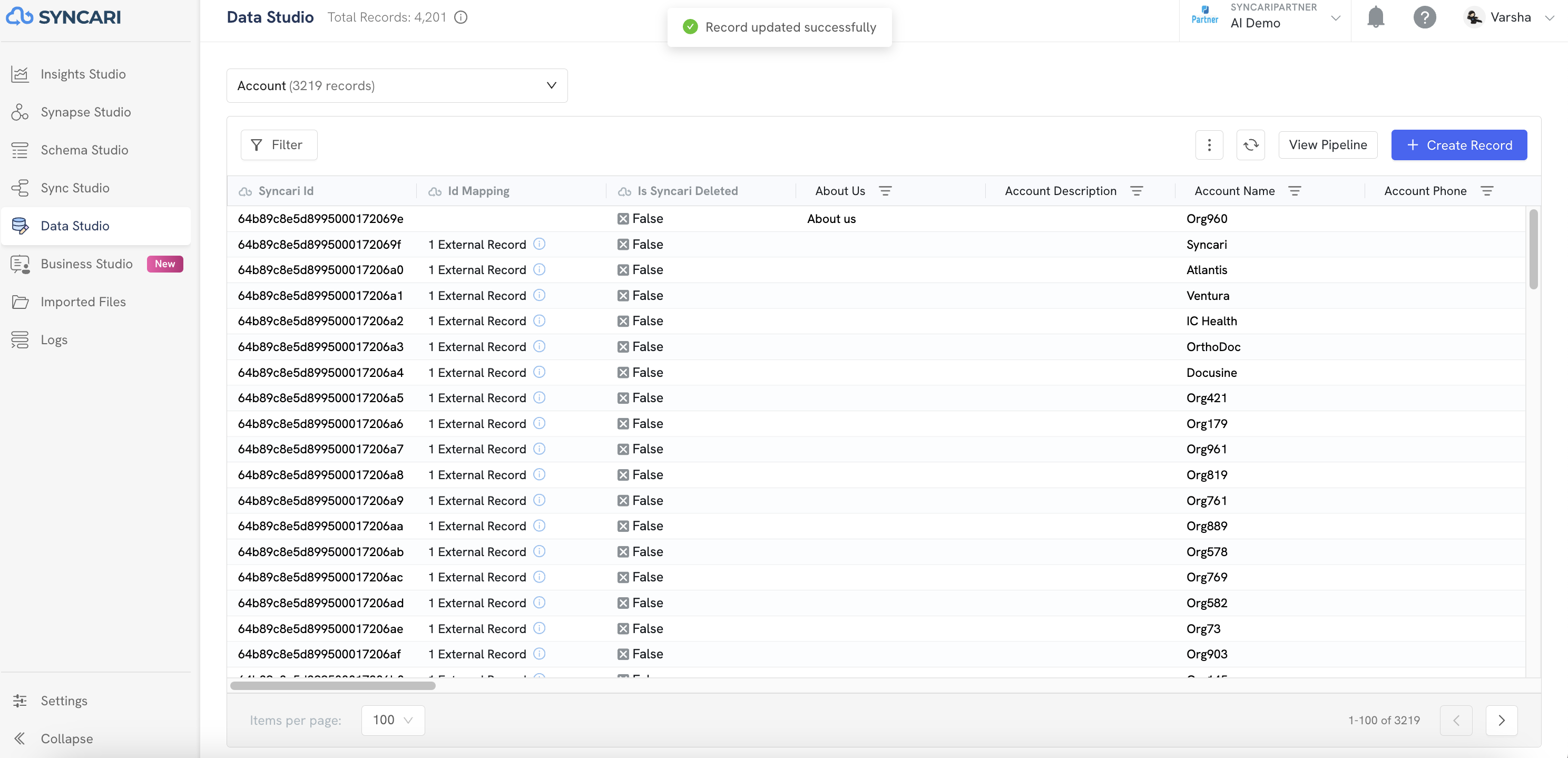Toggle False checkbox in Ventura row
The height and width of the screenshot is (758, 1568).
(623, 295)
